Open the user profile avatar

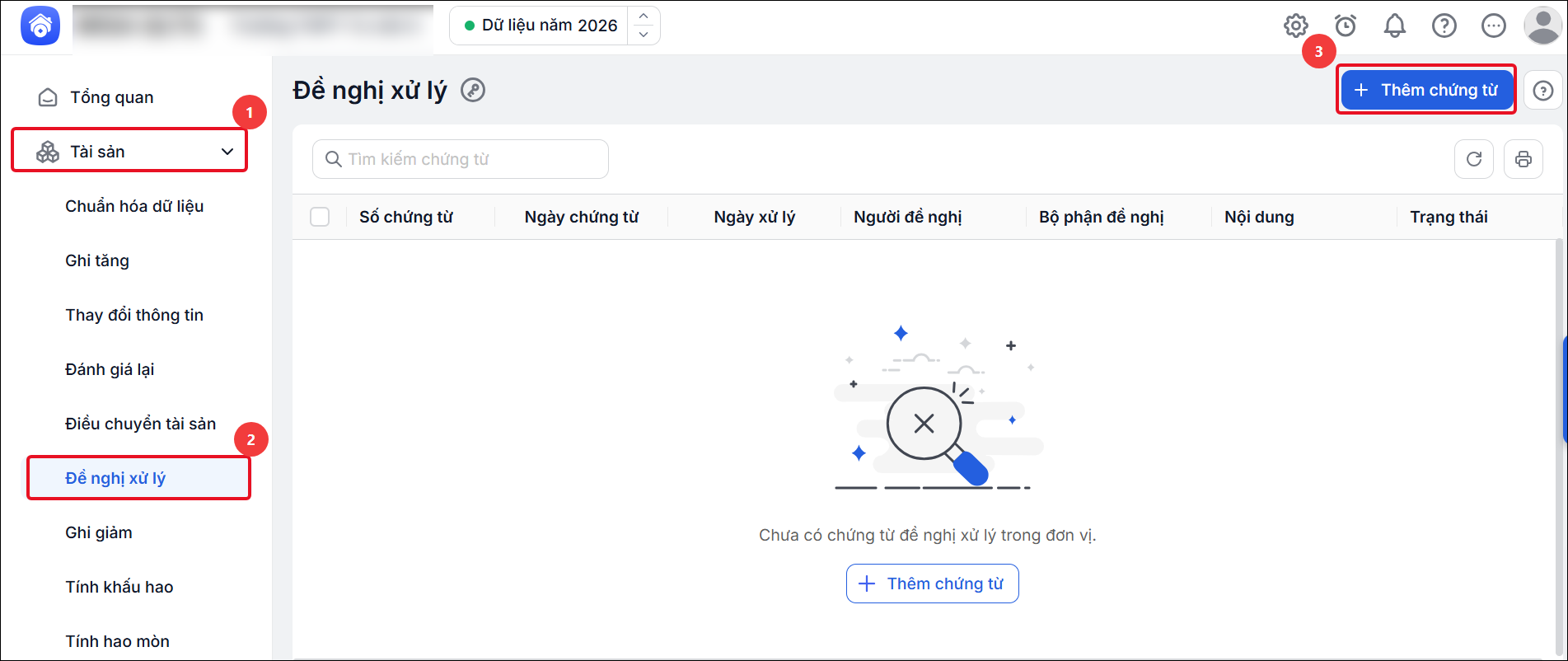pos(1542,26)
